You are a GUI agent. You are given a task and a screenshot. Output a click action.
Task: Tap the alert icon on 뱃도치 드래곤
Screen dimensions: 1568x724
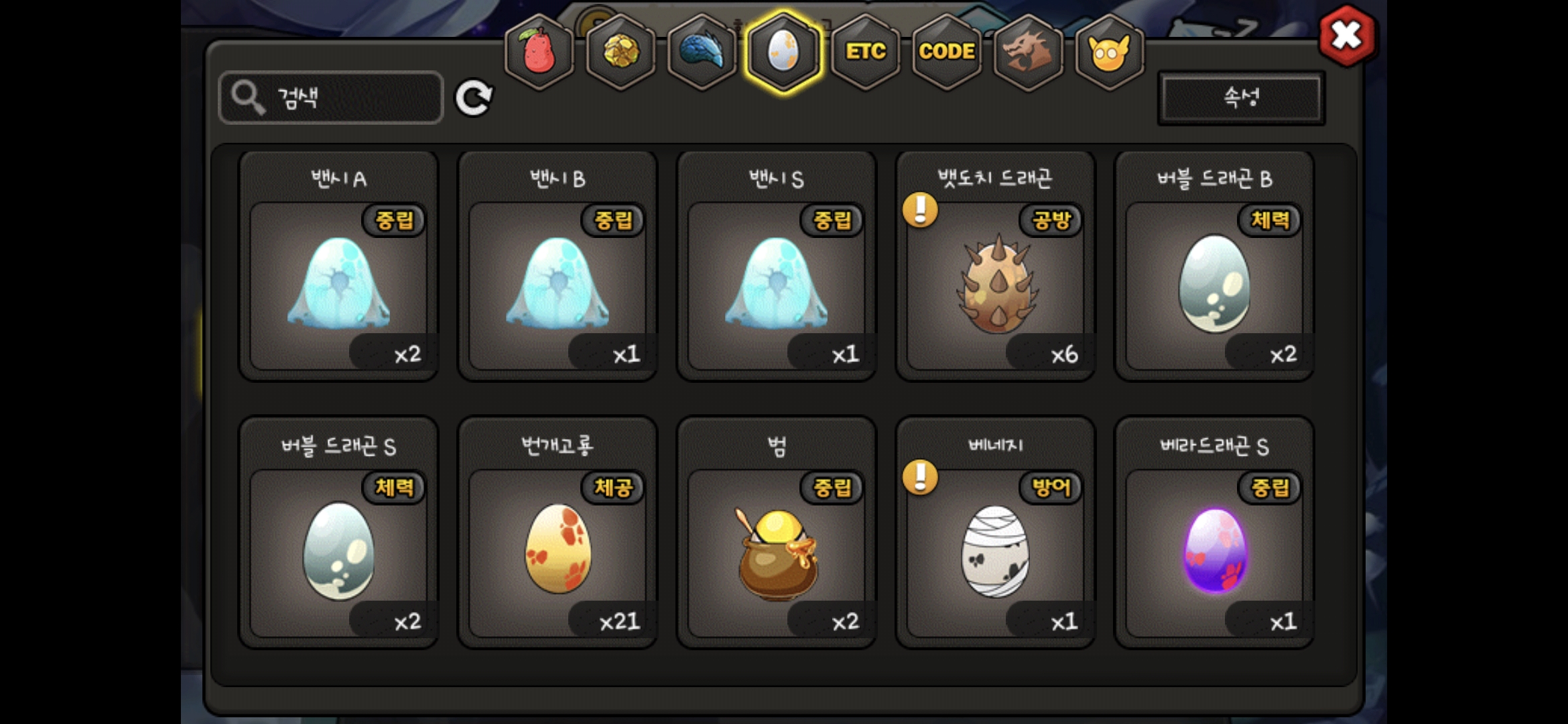pos(920,210)
